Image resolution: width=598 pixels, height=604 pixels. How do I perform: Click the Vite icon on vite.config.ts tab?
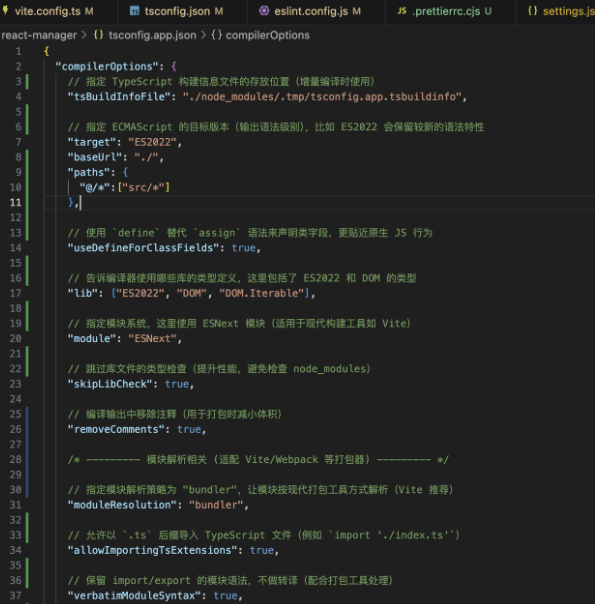pyautogui.click(x=5, y=10)
